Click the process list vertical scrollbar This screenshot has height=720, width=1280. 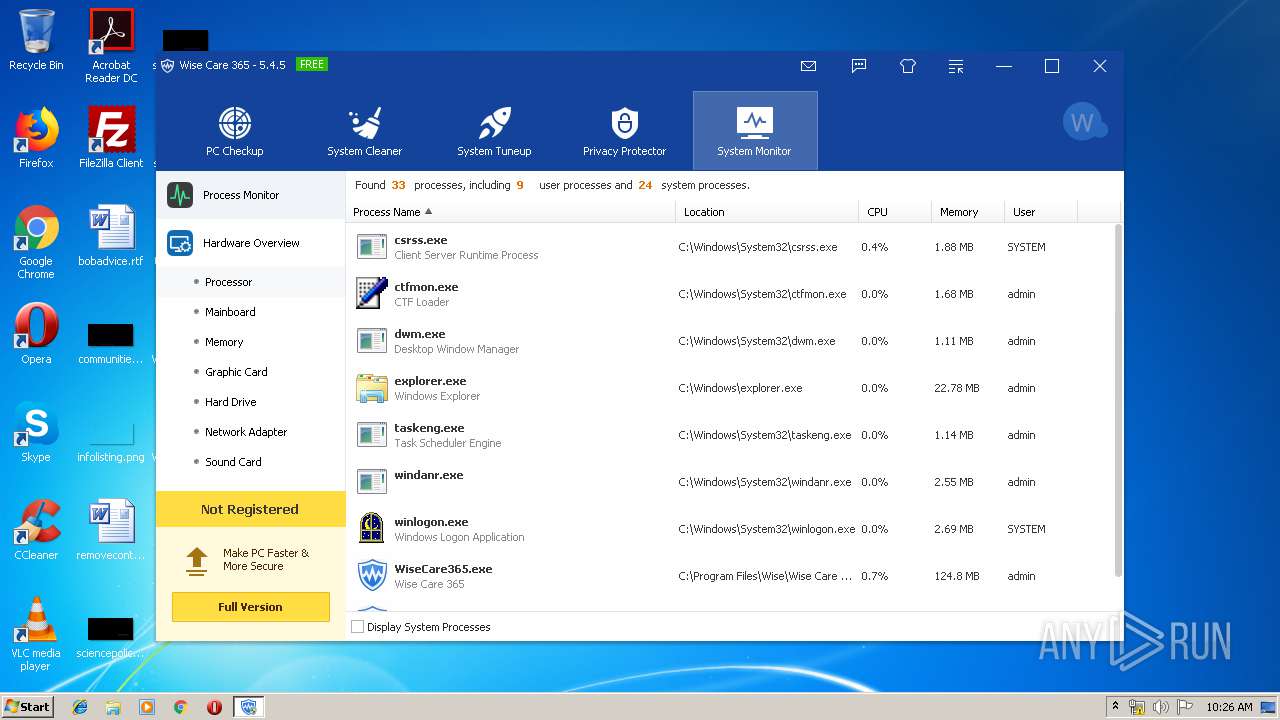pyautogui.click(x=1118, y=400)
